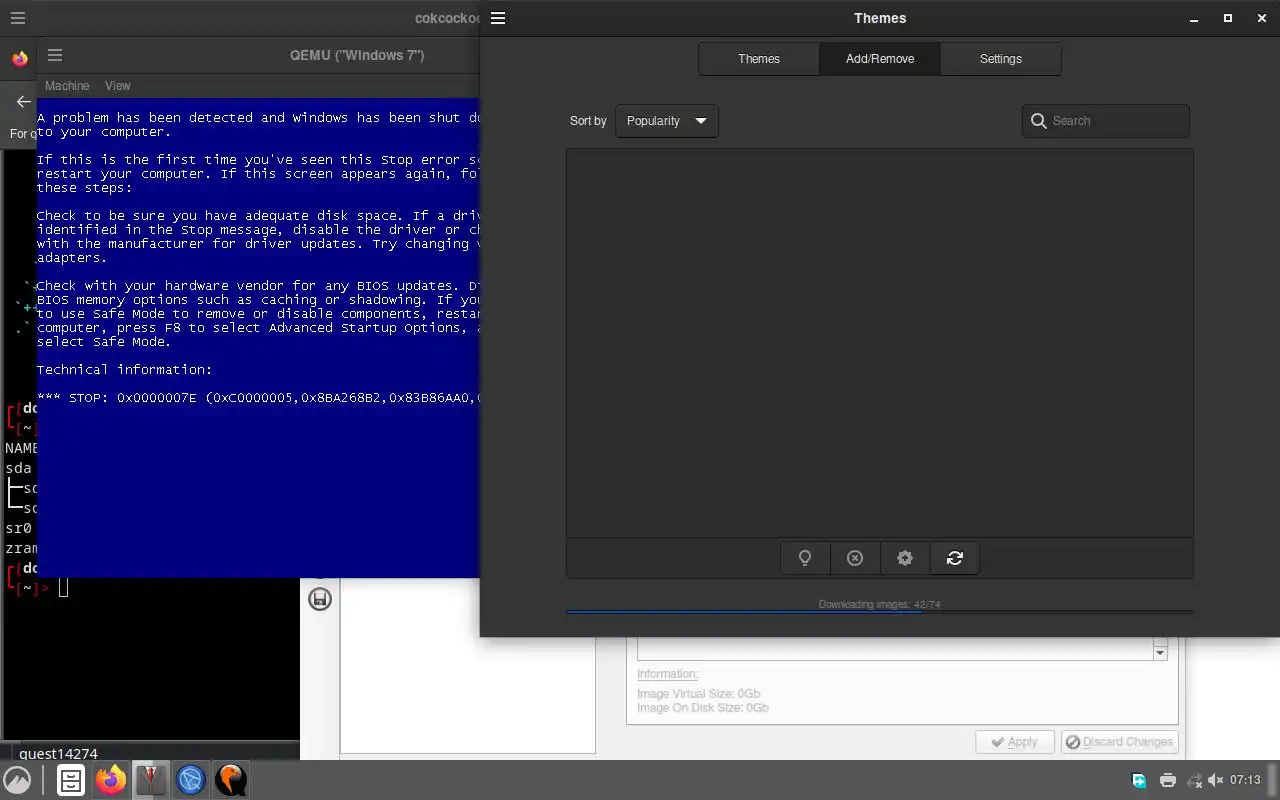
Task: Click the 07:13 clock
Action: pos(1245,780)
